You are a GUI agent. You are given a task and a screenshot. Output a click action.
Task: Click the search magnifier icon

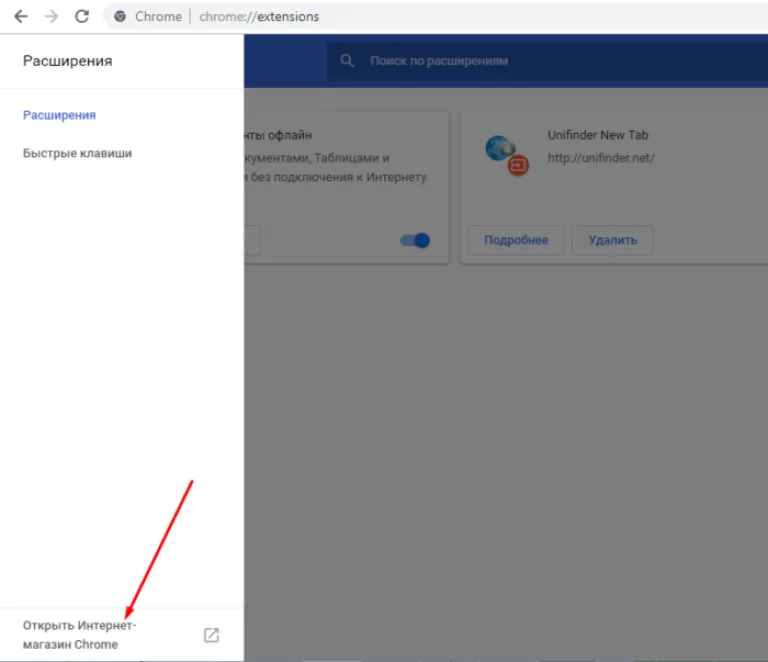point(347,61)
